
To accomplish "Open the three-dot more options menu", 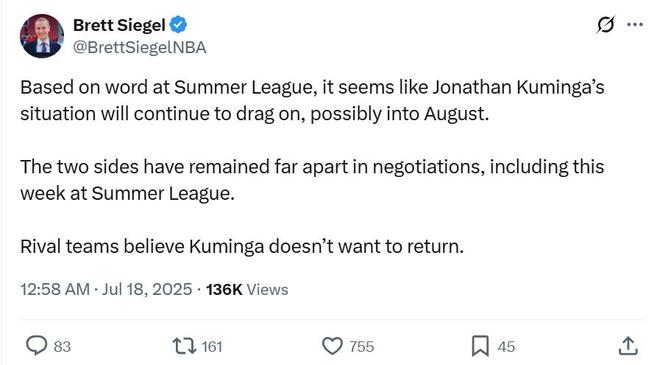I will [x=635, y=24].
